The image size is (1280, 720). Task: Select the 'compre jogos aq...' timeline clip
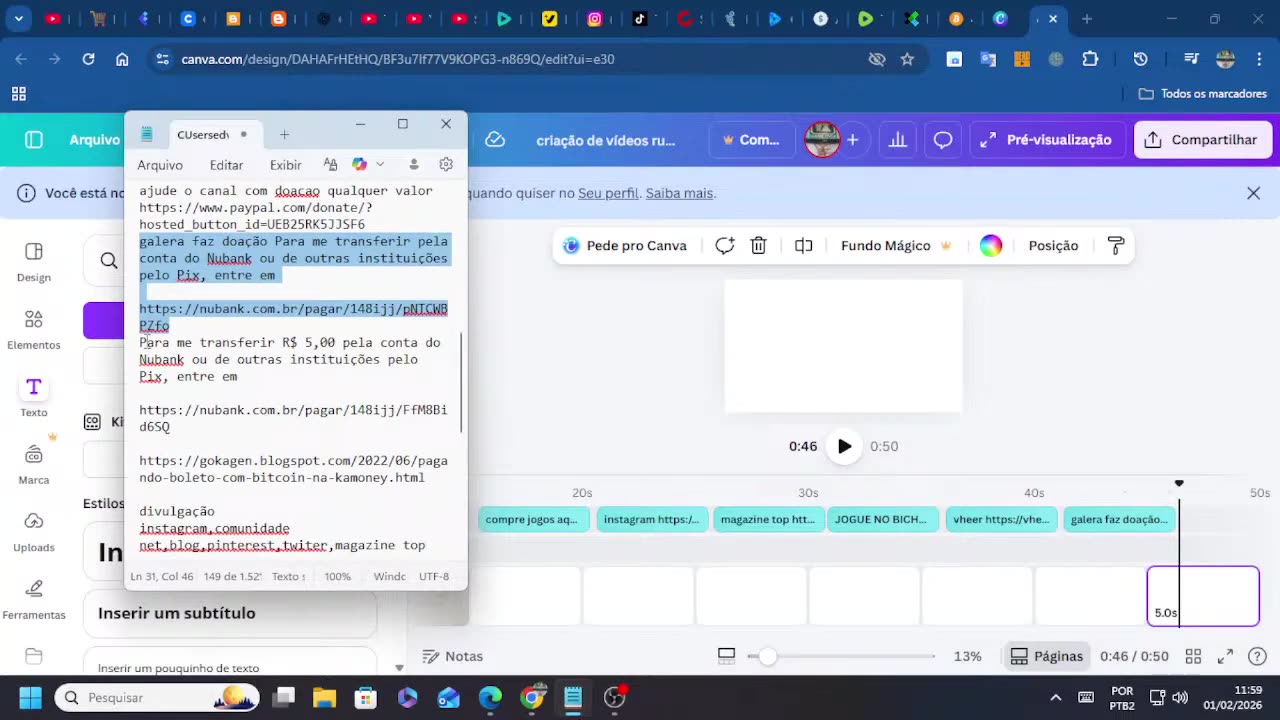pyautogui.click(x=532, y=519)
